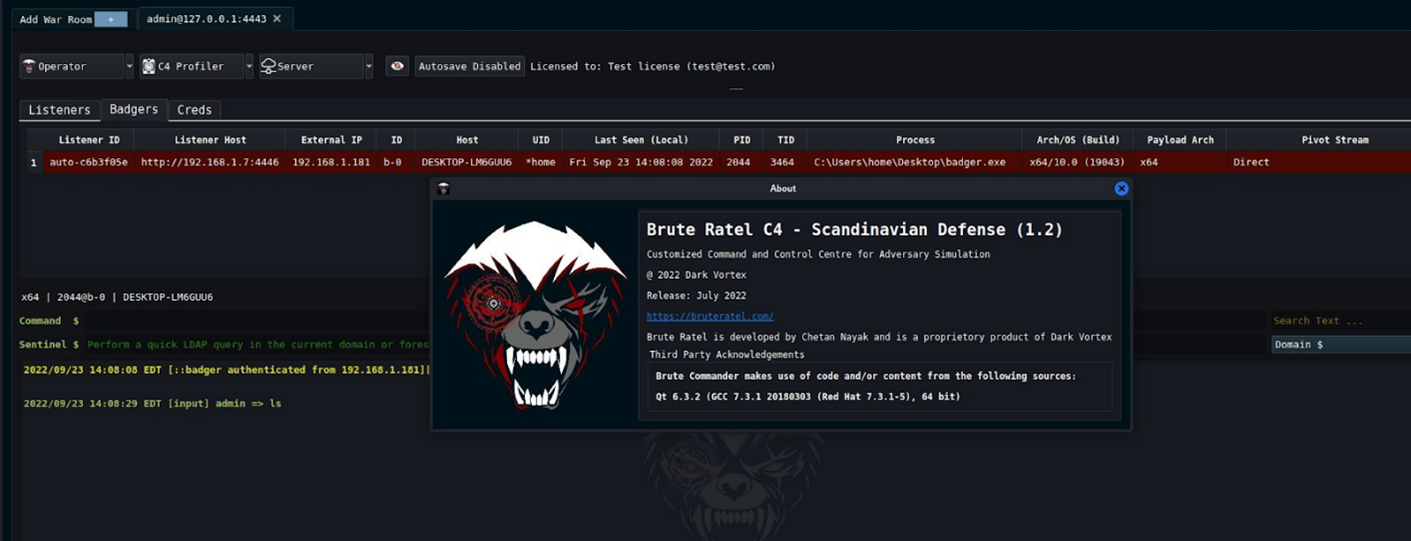This screenshot has height=541, width=1411.
Task: Click the badger.exe process path cell
Action: click(x=915, y=162)
